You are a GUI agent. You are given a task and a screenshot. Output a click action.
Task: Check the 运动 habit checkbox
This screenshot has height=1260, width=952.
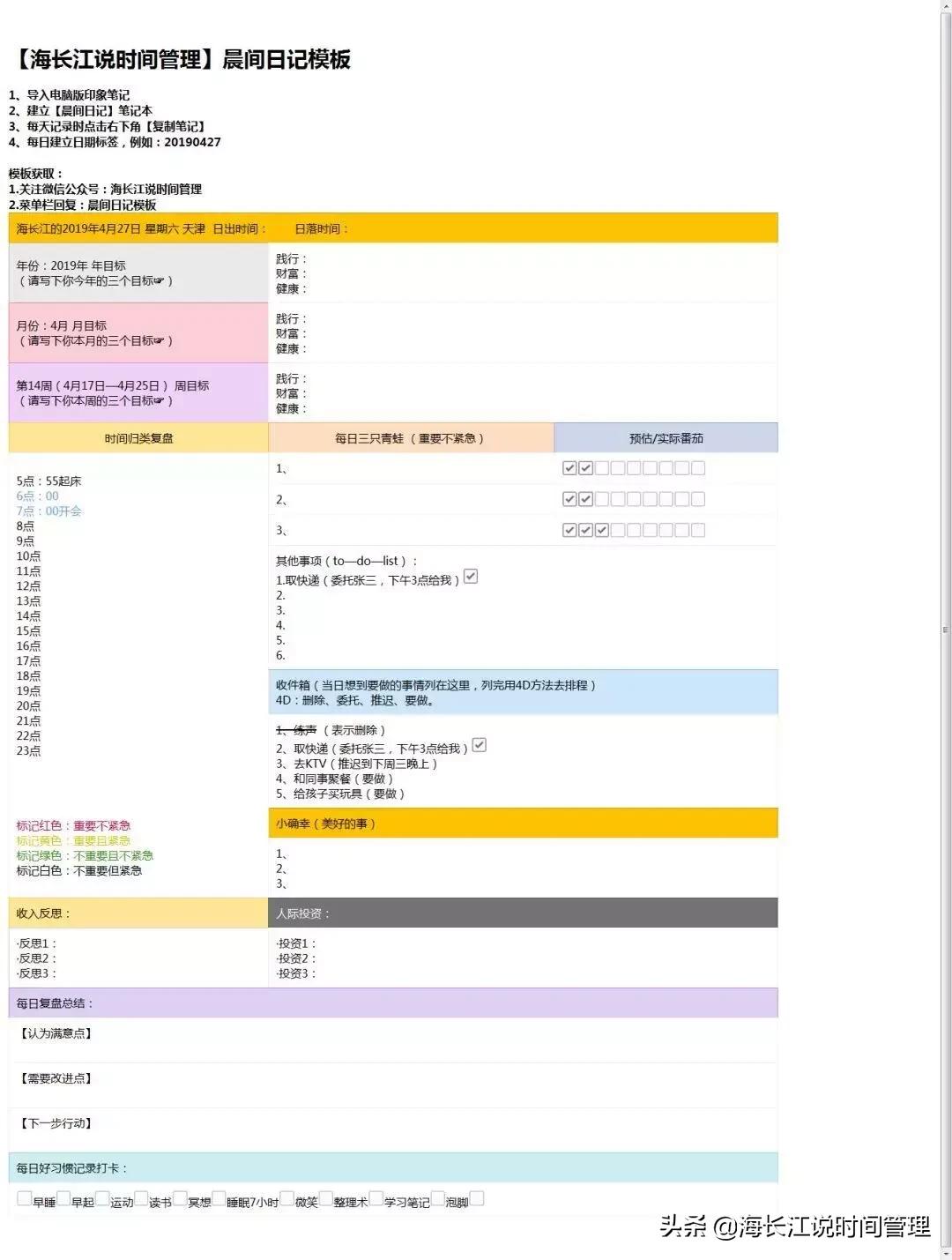pos(100,1199)
